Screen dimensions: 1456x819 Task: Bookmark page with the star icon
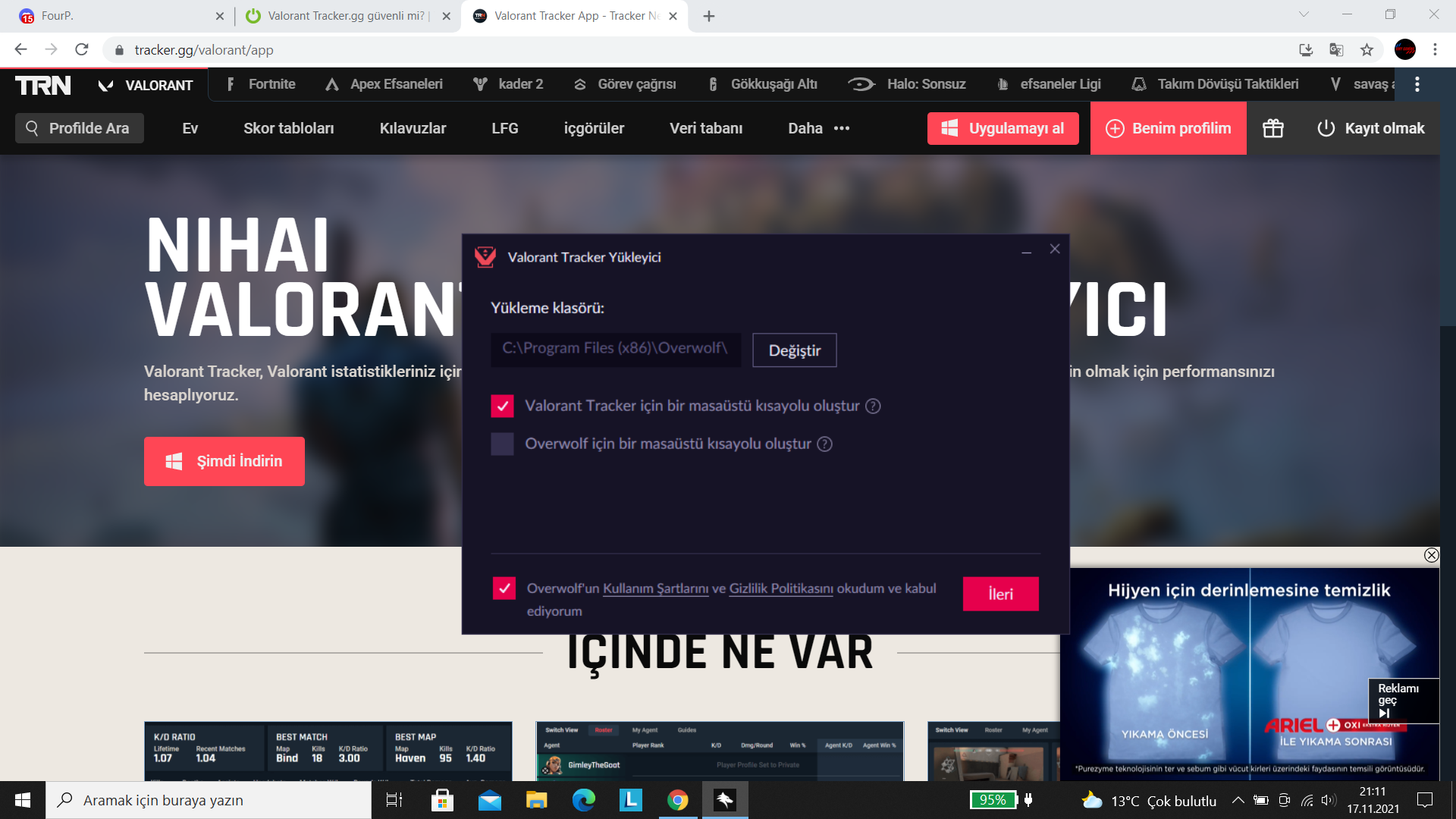tap(1367, 50)
